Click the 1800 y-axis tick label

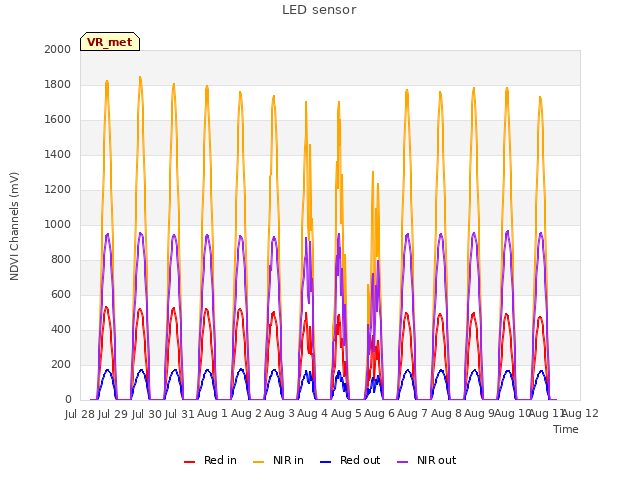[58, 84]
